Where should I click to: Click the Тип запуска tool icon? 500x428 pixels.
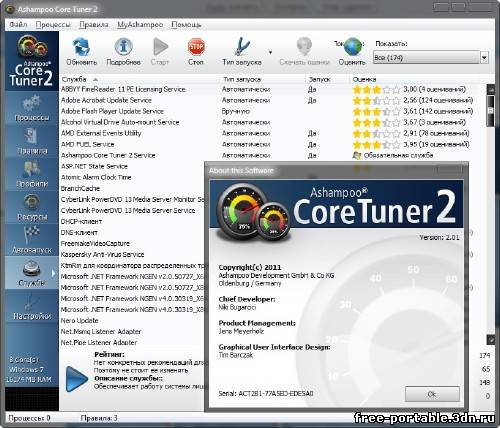[242, 46]
